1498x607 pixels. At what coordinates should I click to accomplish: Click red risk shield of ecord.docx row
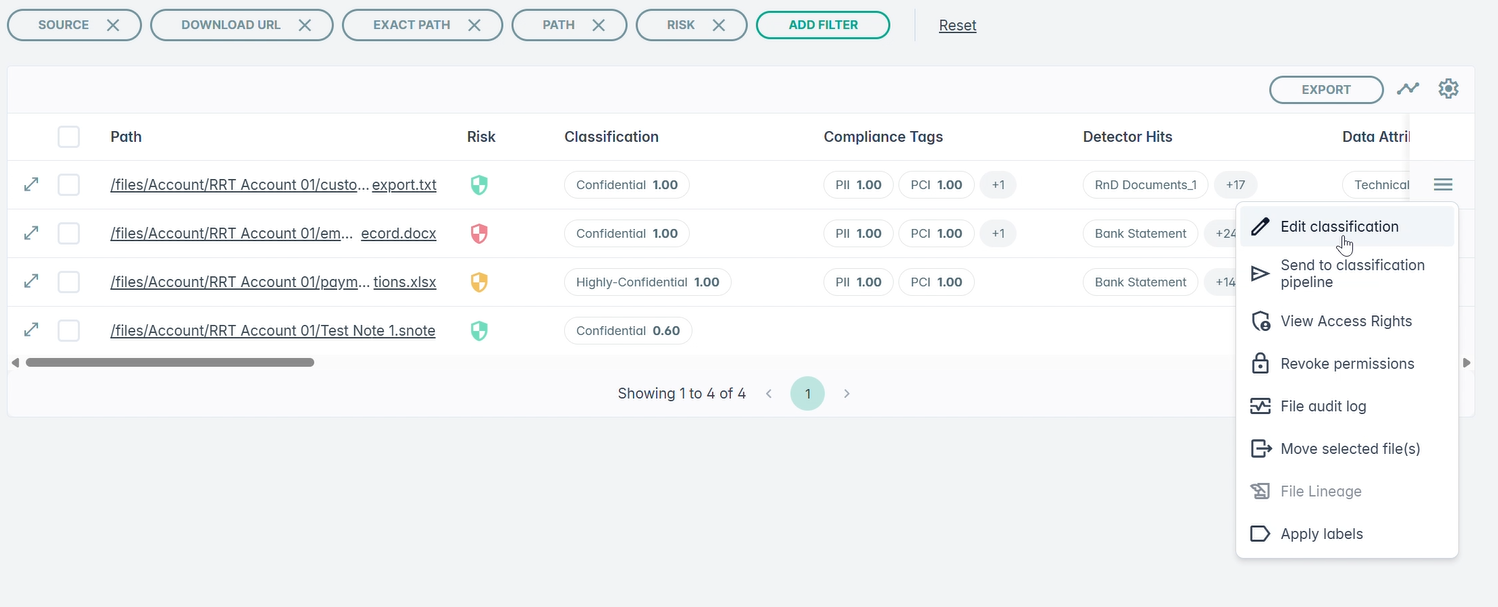[x=479, y=233]
